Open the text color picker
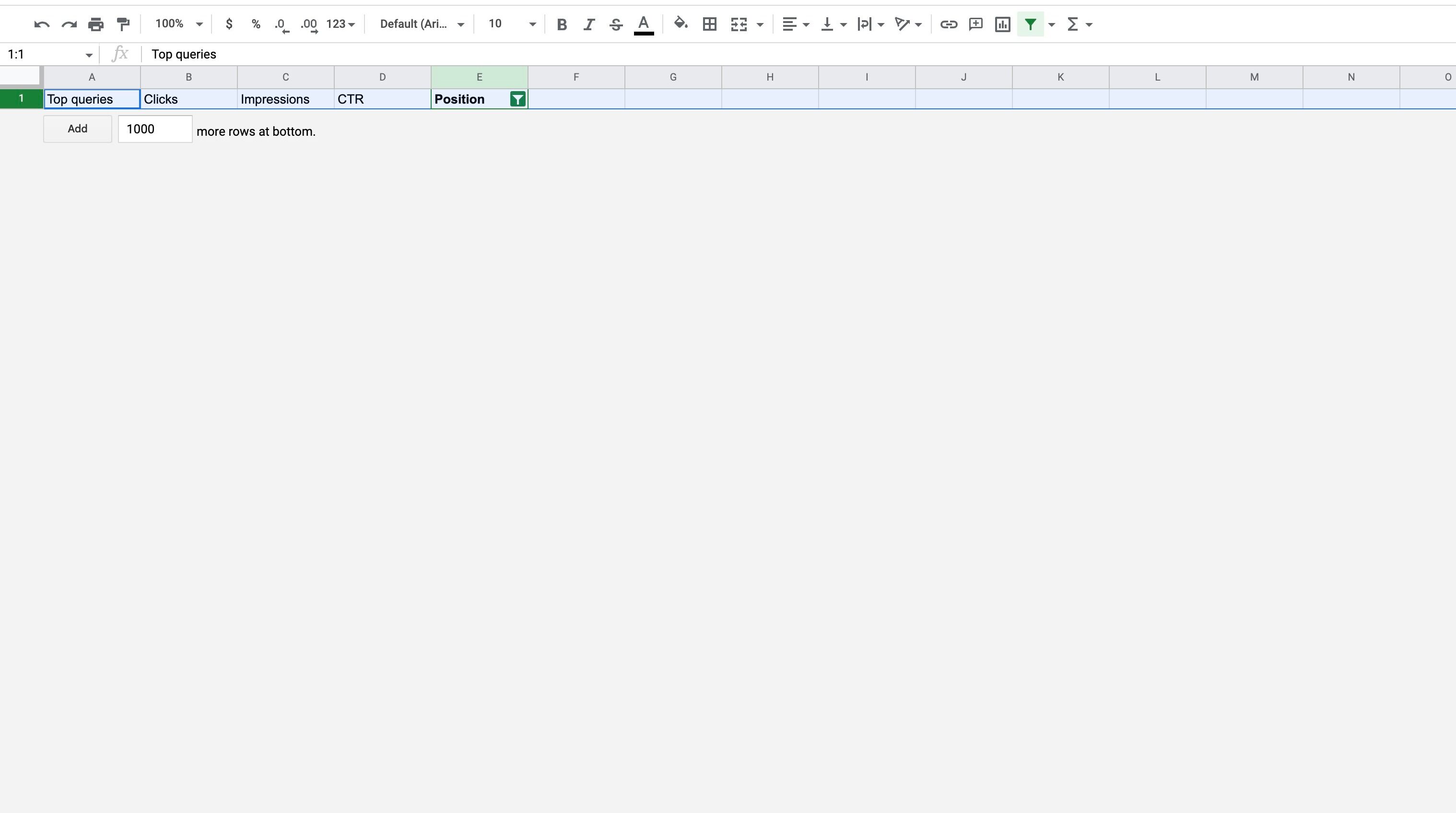This screenshot has width=1456, height=813. point(644,25)
